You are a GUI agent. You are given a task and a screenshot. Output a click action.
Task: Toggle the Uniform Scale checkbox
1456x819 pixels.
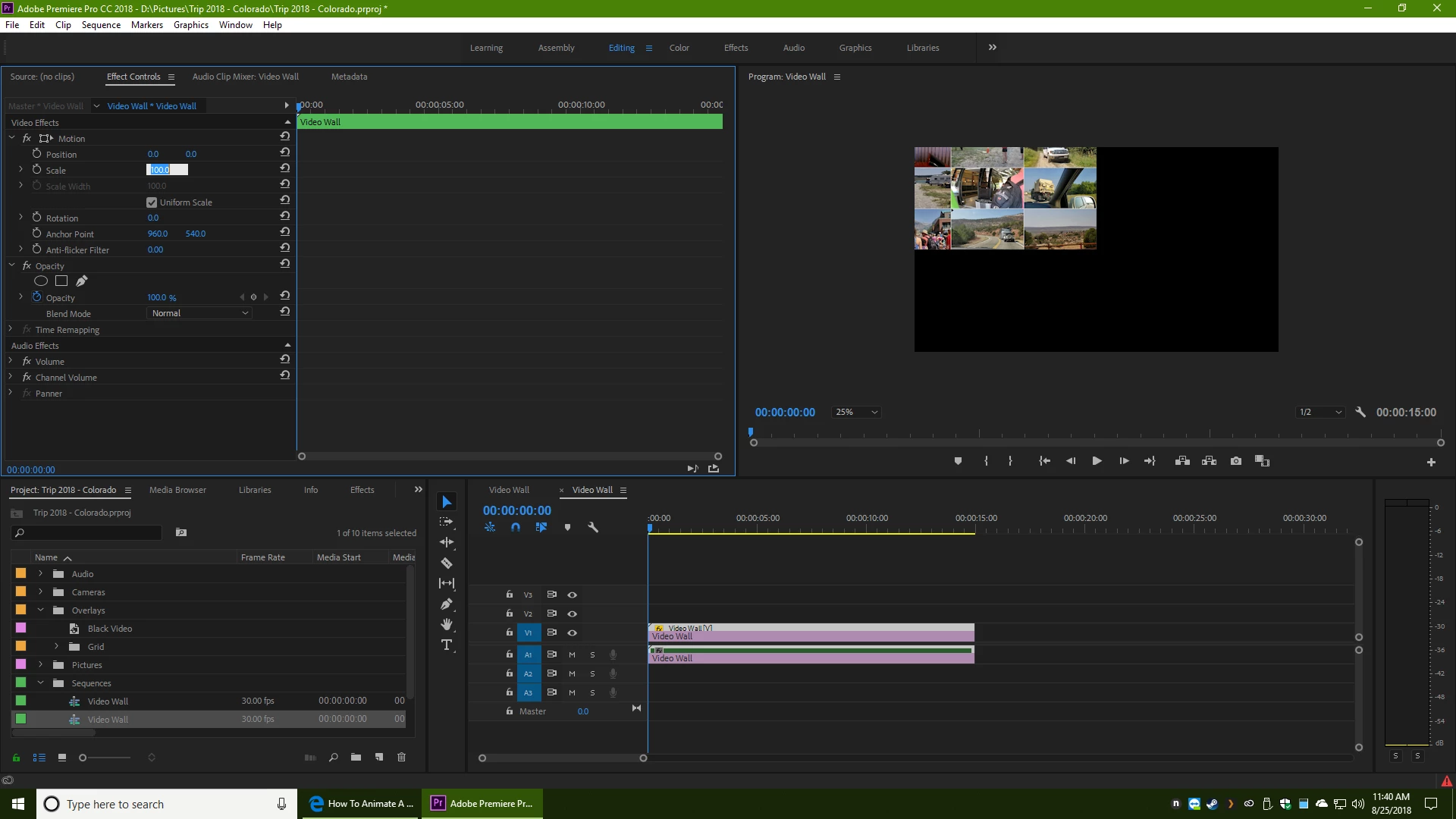(x=152, y=202)
